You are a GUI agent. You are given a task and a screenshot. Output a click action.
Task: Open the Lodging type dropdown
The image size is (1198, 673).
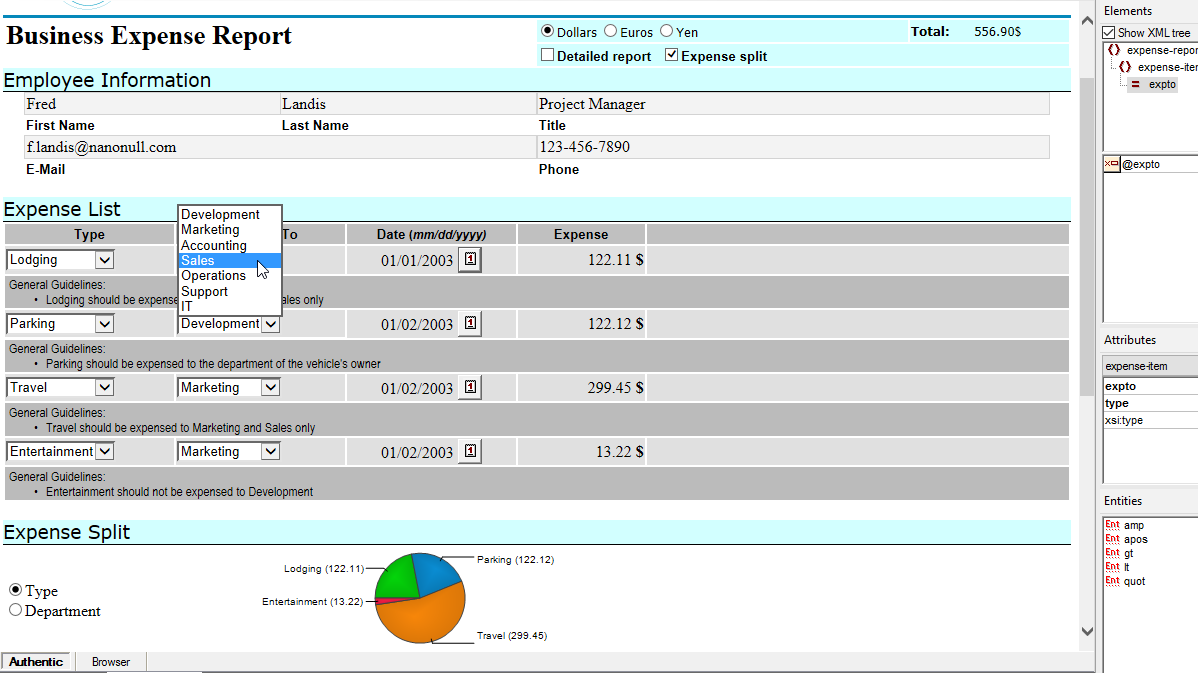pyautogui.click(x=104, y=260)
